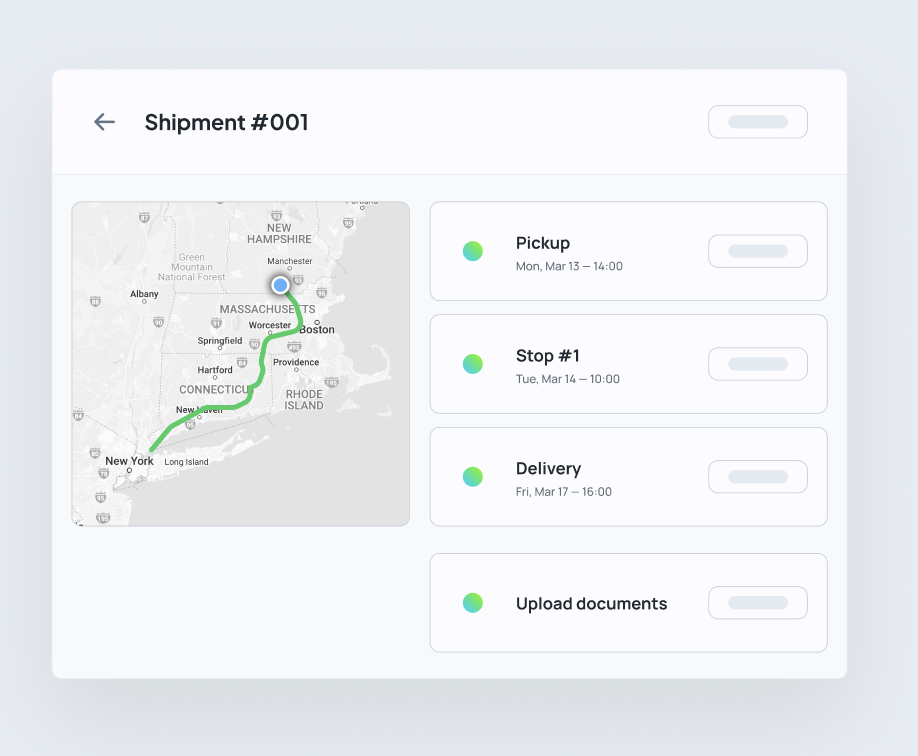Screen dimensions: 918x756
Task: Click the Shipment #001 heading
Action: pos(226,122)
